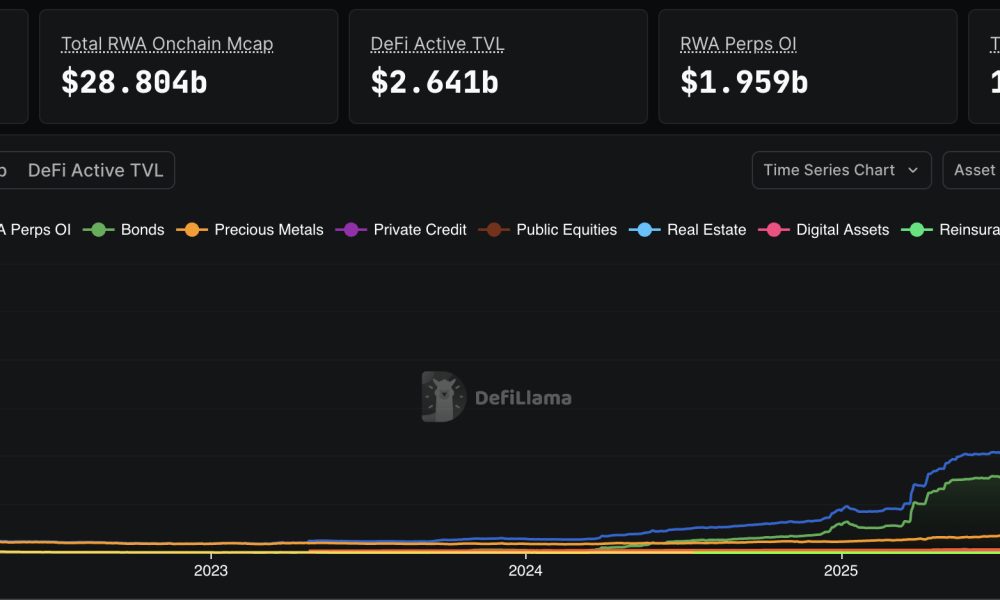Click the green Reinsurance legend dot
Viewport: 1000px width, 600px height.
(916, 230)
